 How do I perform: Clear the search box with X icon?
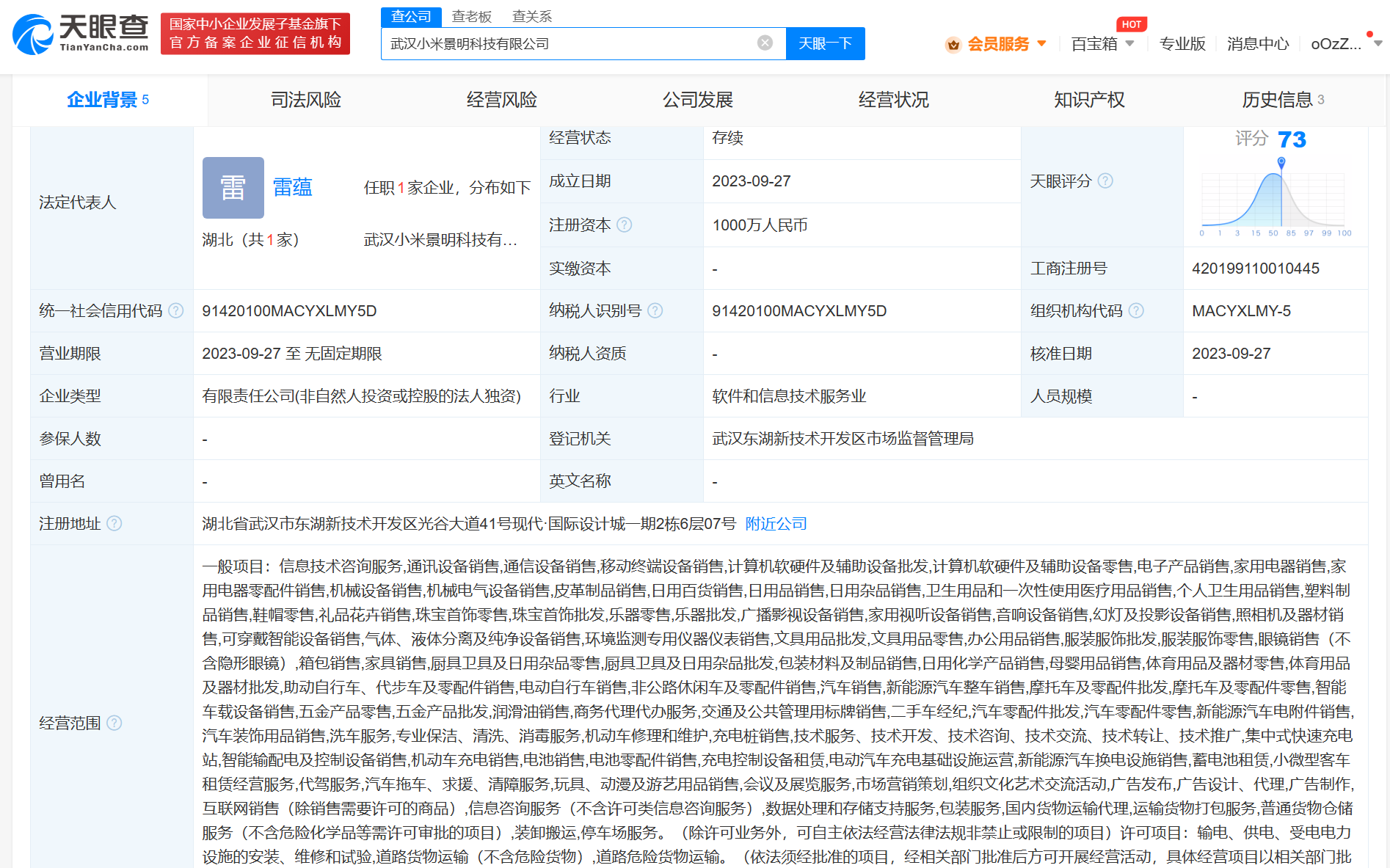tap(765, 43)
